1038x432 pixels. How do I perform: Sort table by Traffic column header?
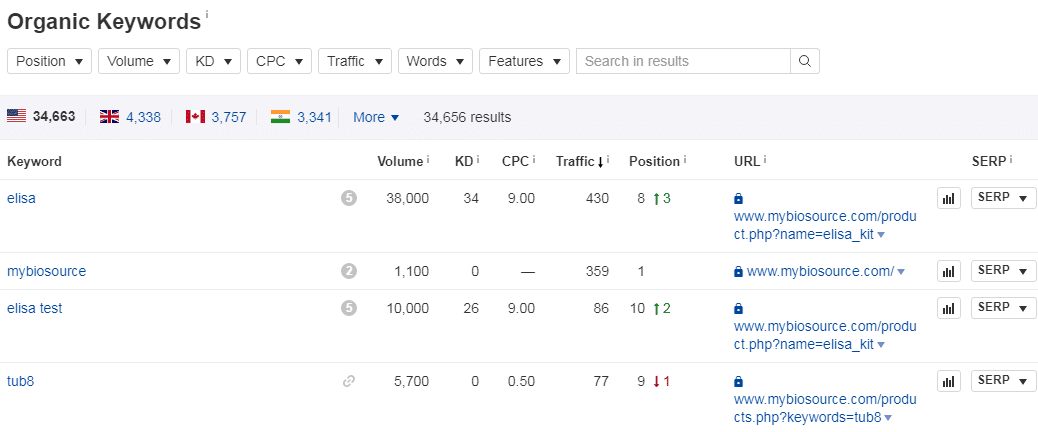tap(579, 161)
